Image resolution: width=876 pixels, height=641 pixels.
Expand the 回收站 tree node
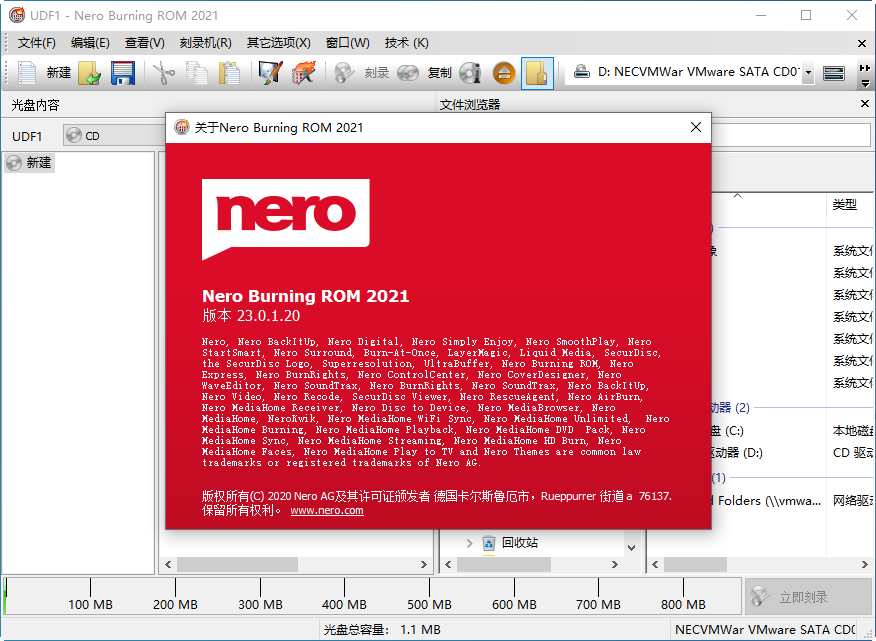(x=469, y=543)
